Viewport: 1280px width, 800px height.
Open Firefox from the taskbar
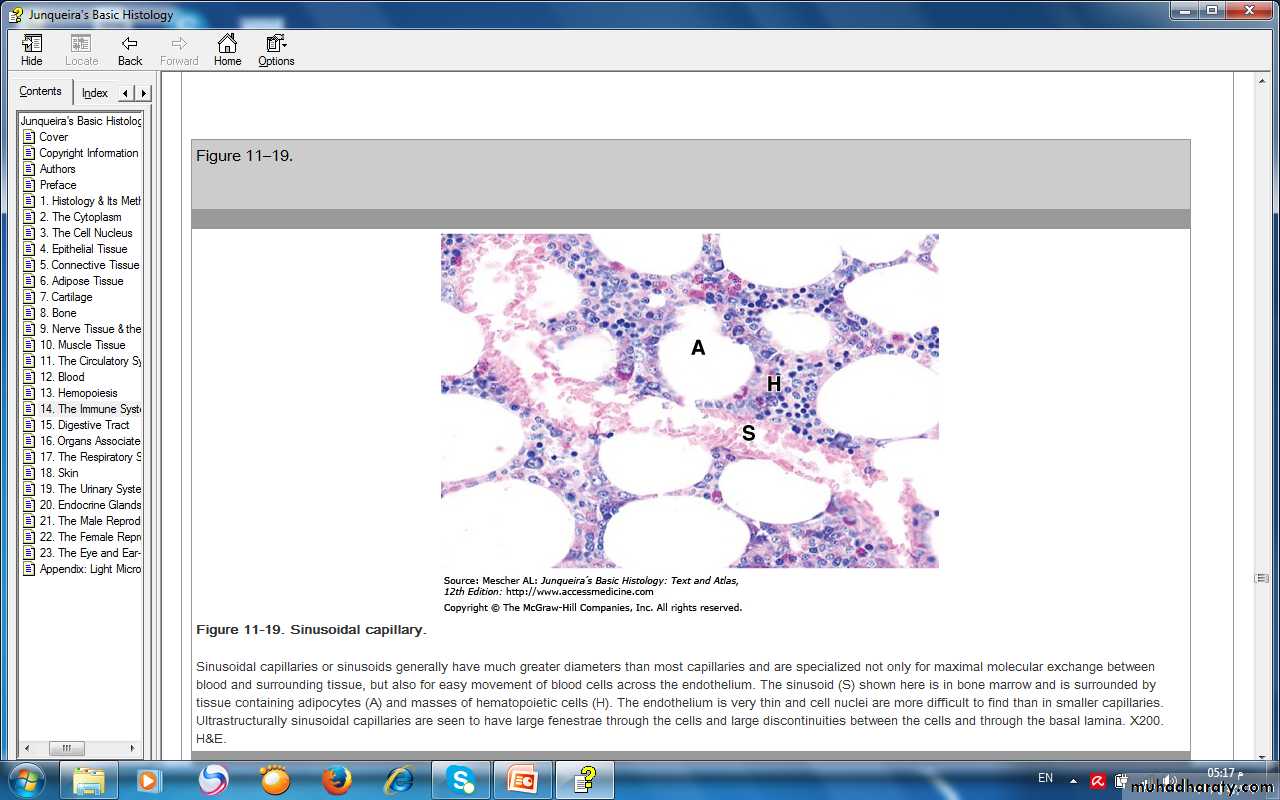337,779
